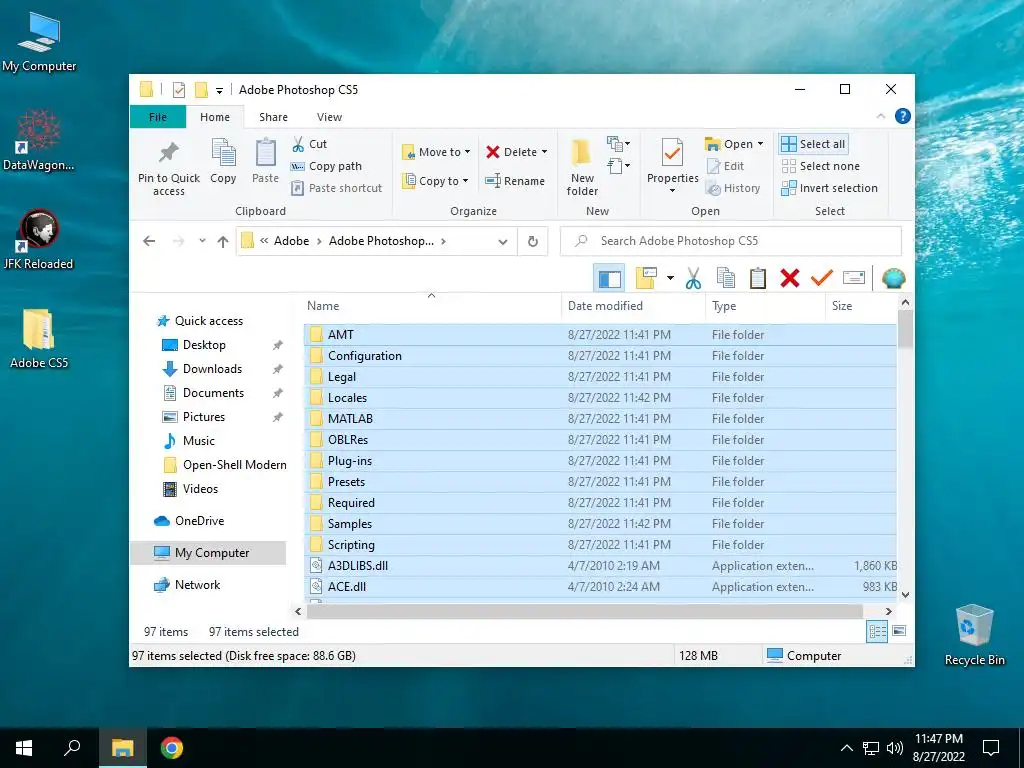The height and width of the screenshot is (768, 1024).
Task: Switch to the View ribbon tab
Action: [329, 117]
